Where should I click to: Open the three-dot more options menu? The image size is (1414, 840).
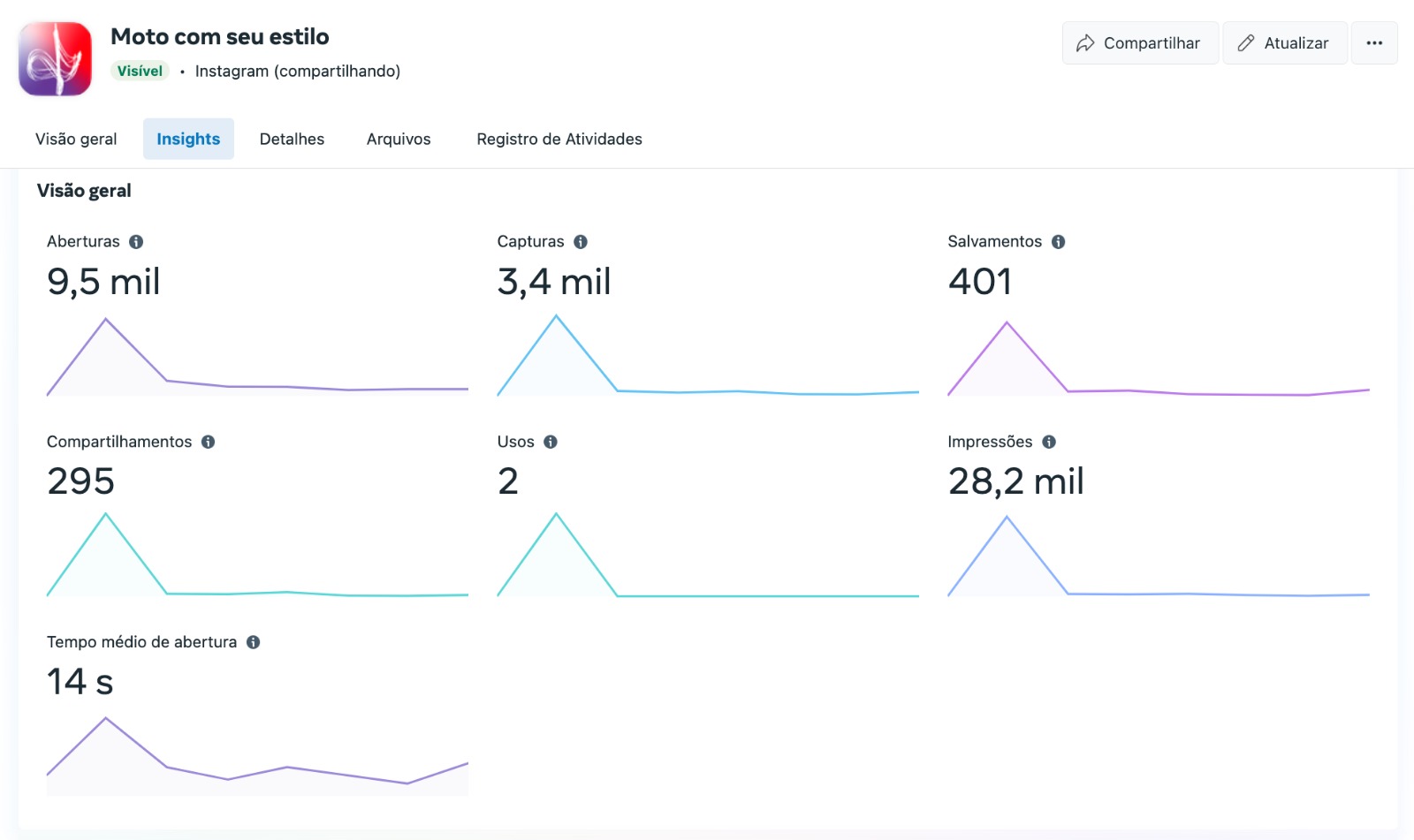tap(1373, 43)
